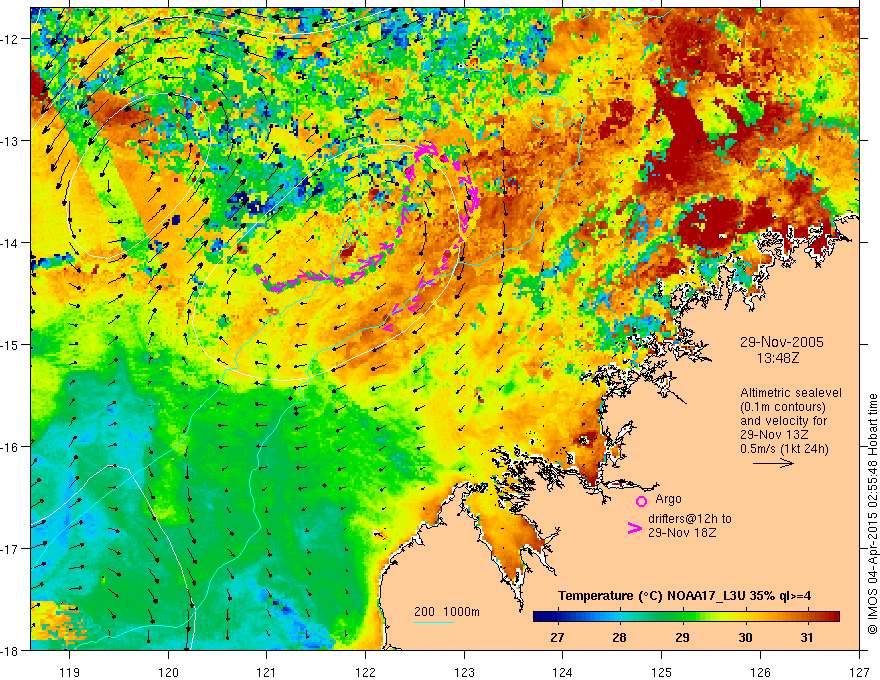
Task: Click the color bar tick label 31
Action: click(x=806, y=637)
